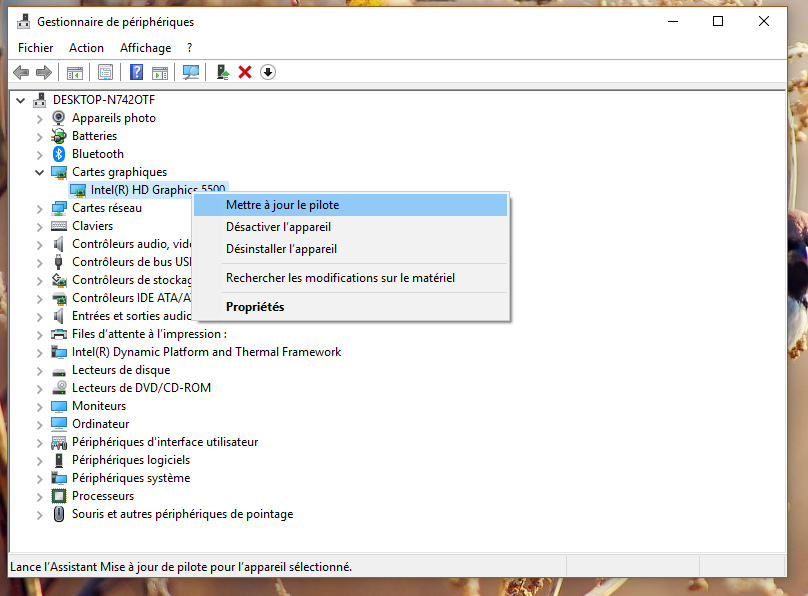Click the update driver toolbar icon

(x=223, y=72)
